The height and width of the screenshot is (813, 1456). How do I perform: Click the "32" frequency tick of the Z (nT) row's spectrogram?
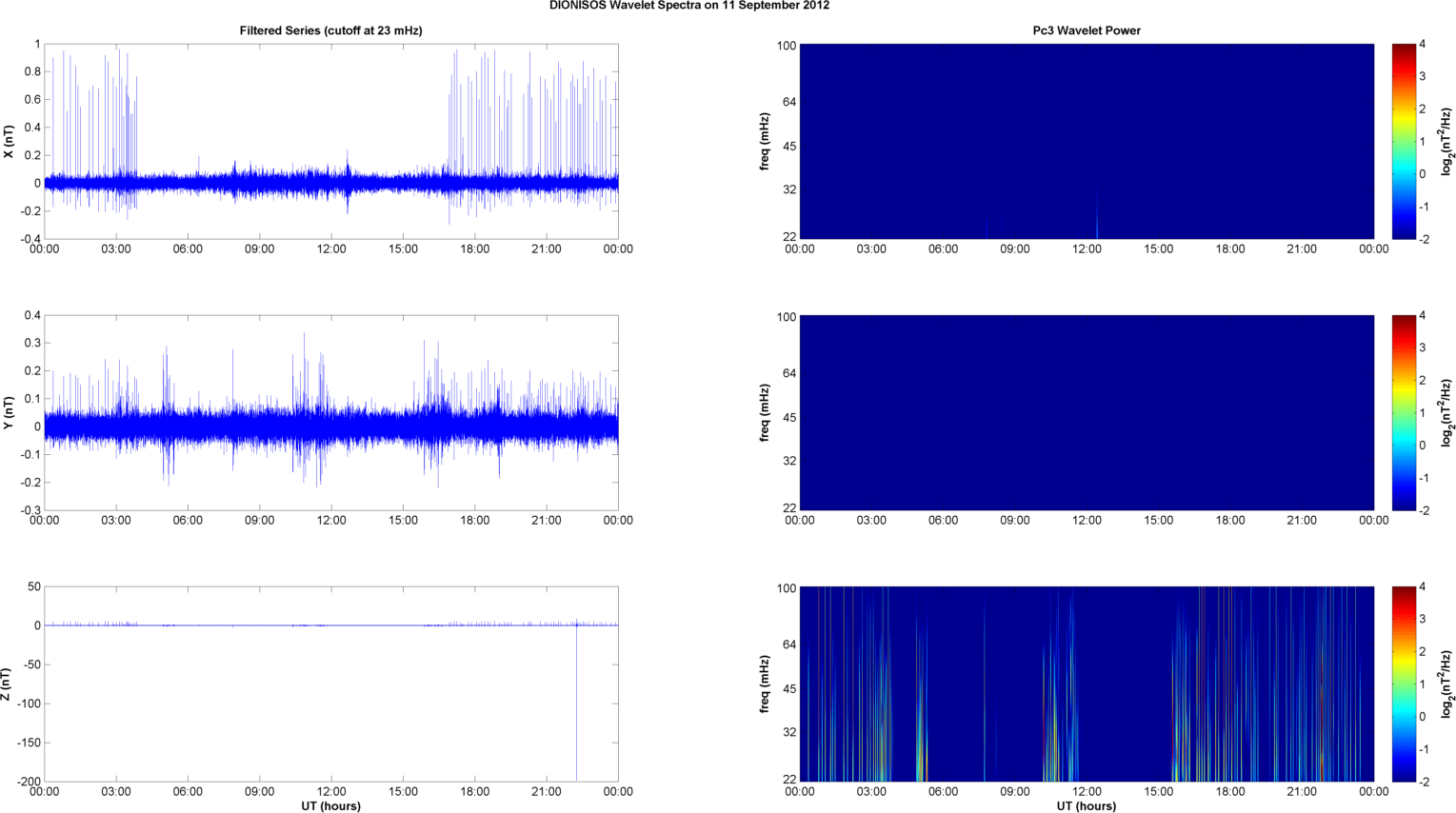(x=789, y=733)
